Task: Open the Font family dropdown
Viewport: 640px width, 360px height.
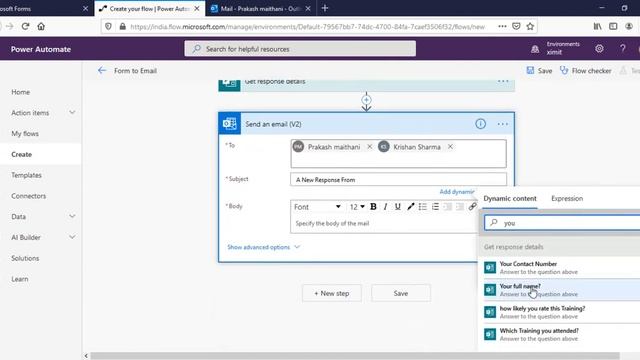Action: coord(317,207)
